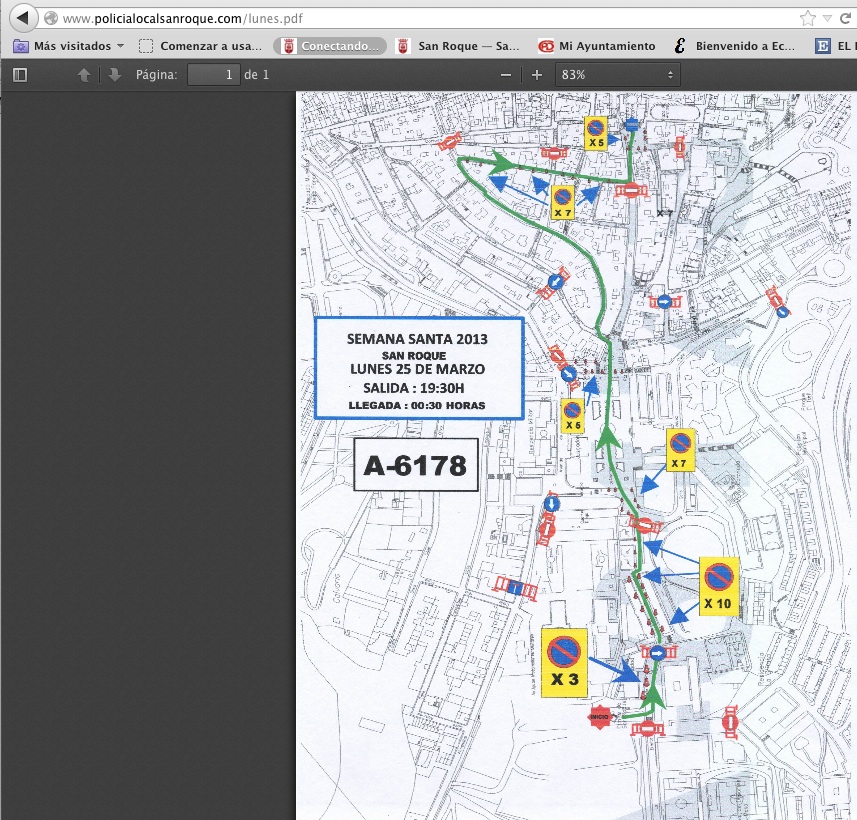
Task: Click the browser back button
Action: coord(21,19)
